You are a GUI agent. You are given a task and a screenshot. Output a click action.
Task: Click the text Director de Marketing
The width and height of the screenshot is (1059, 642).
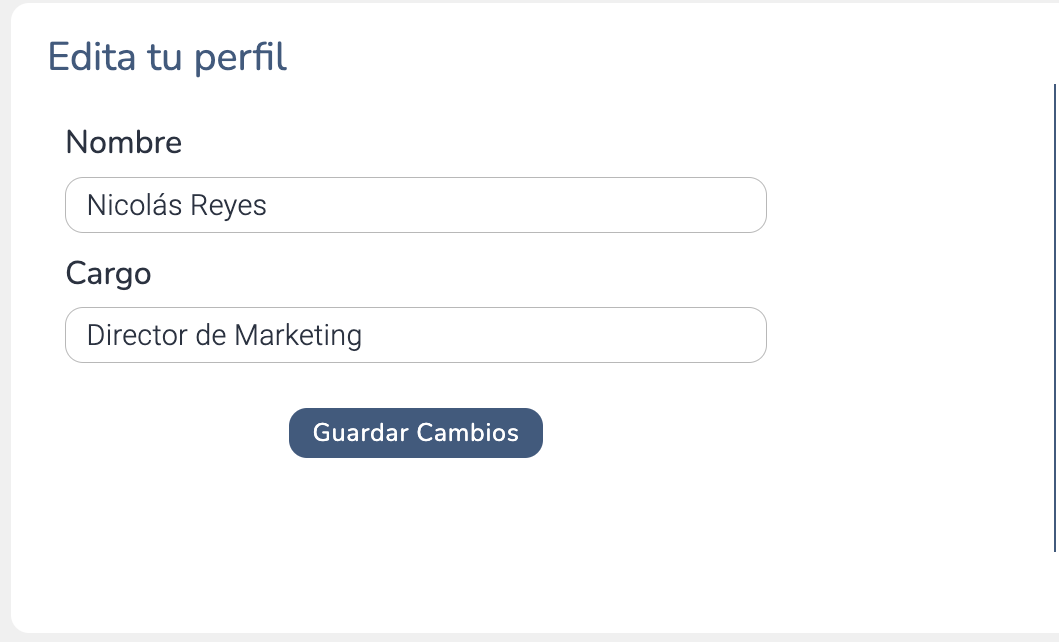click(225, 334)
